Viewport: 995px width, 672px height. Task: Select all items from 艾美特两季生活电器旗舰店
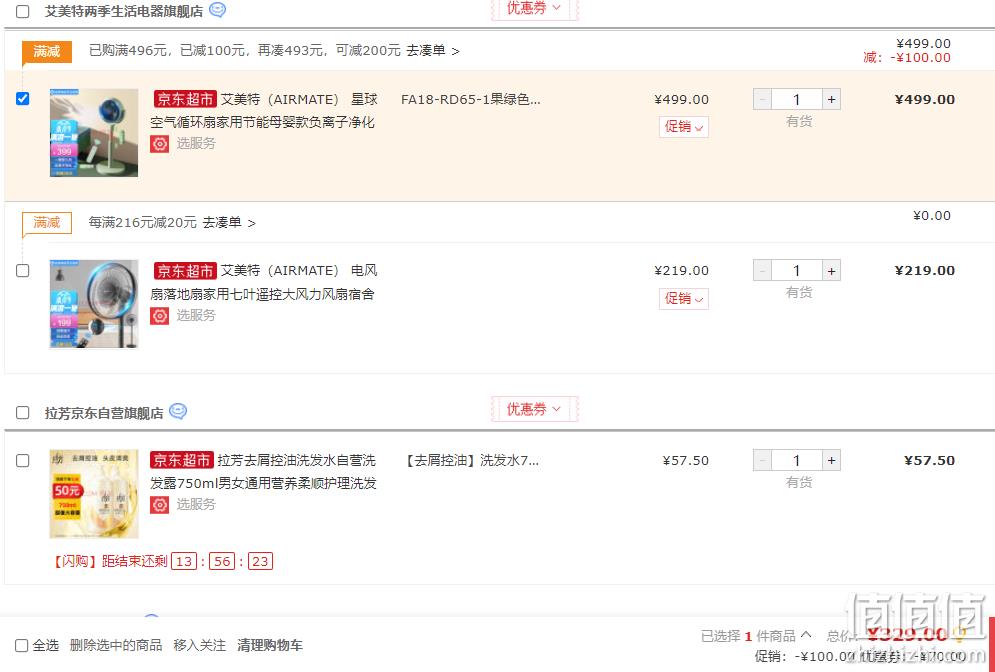coord(23,11)
